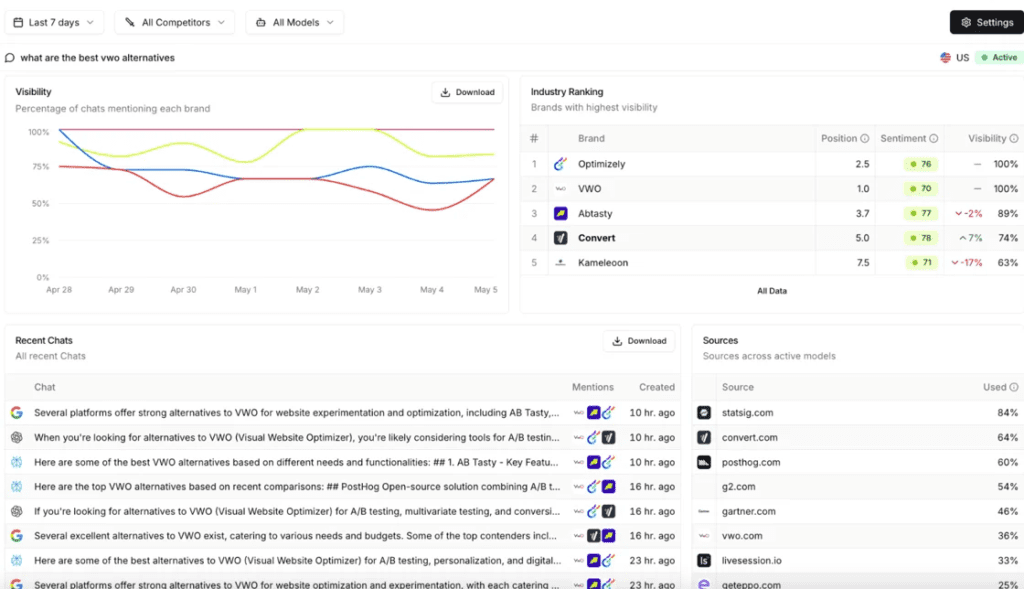Click the Brand column header
This screenshot has height=589, width=1024.
coord(591,138)
